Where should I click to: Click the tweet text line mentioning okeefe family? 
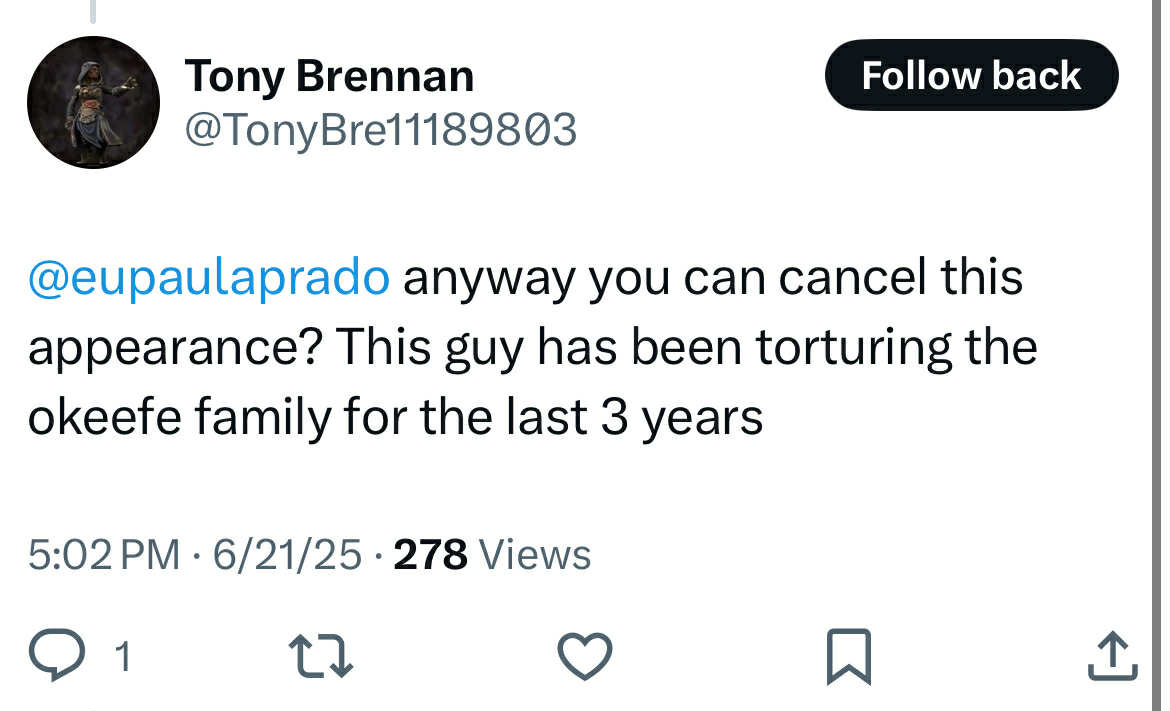click(x=395, y=417)
